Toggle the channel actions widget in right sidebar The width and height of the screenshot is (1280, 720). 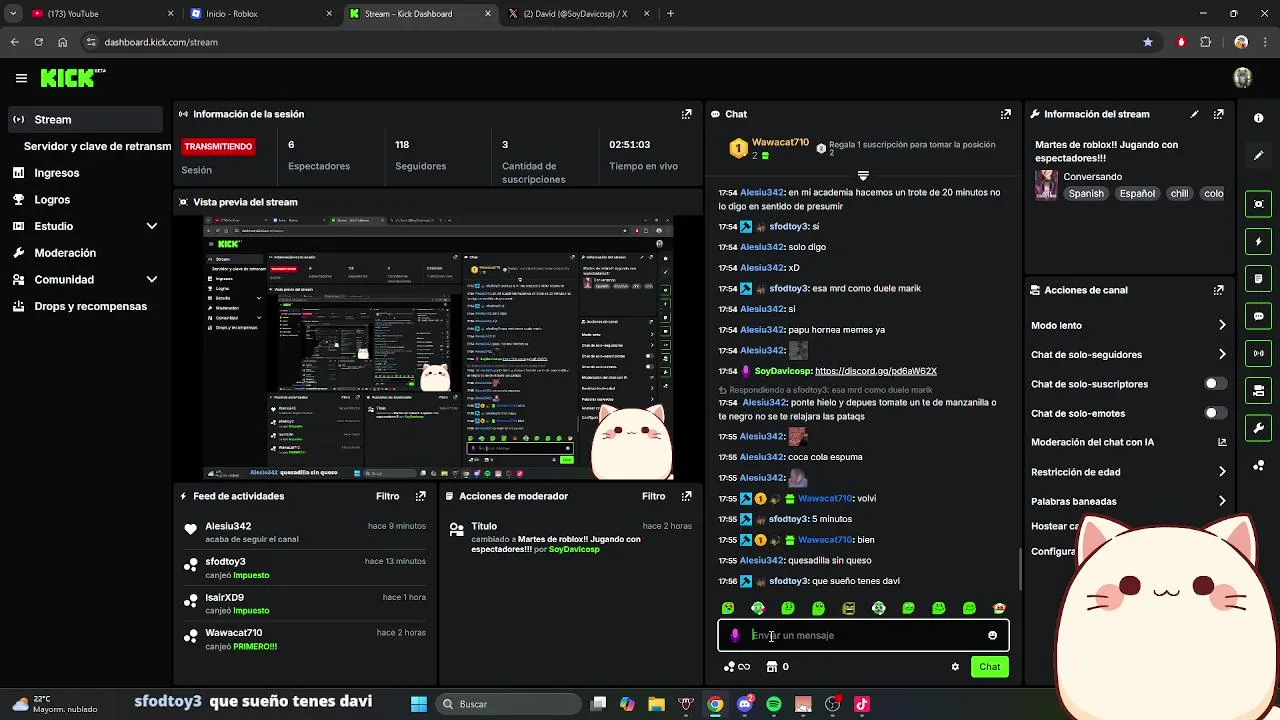pos(1259,390)
